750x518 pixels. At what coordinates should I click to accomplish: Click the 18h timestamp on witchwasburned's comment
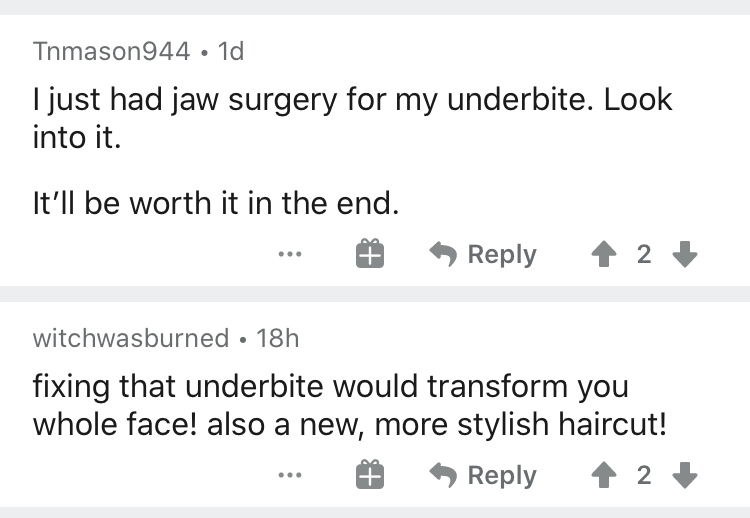277,338
